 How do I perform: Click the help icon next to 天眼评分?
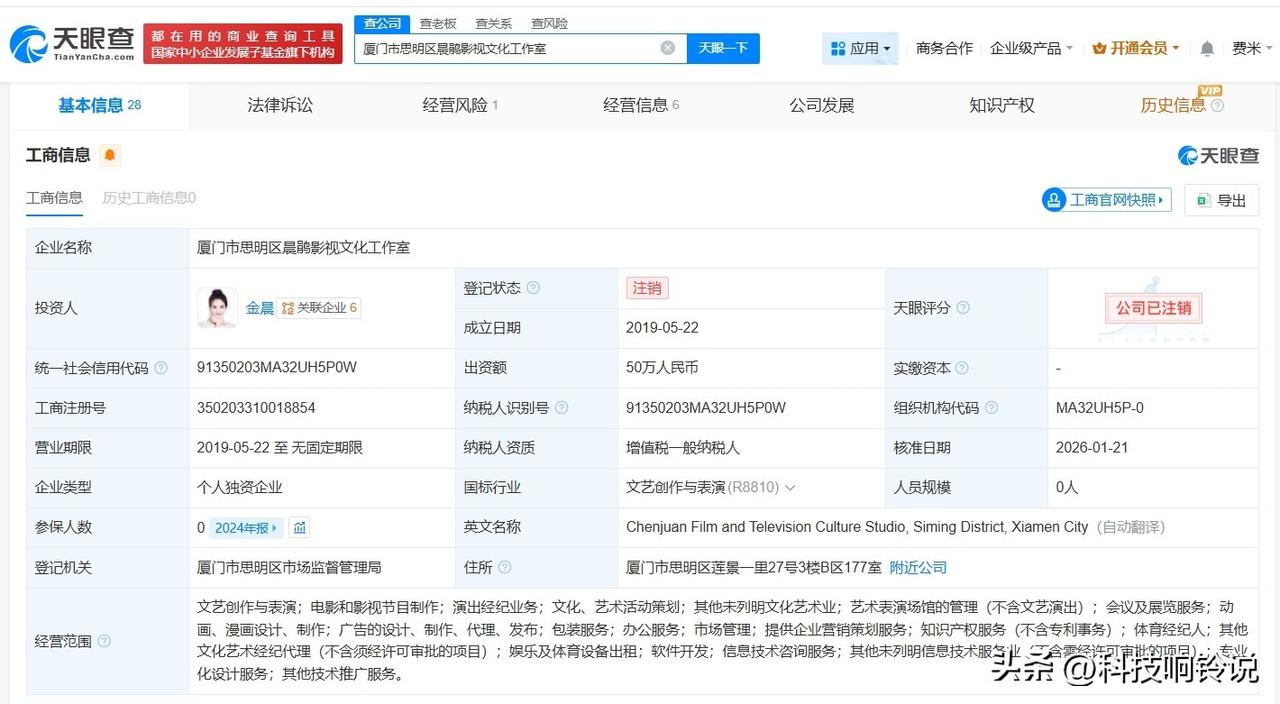click(963, 308)
